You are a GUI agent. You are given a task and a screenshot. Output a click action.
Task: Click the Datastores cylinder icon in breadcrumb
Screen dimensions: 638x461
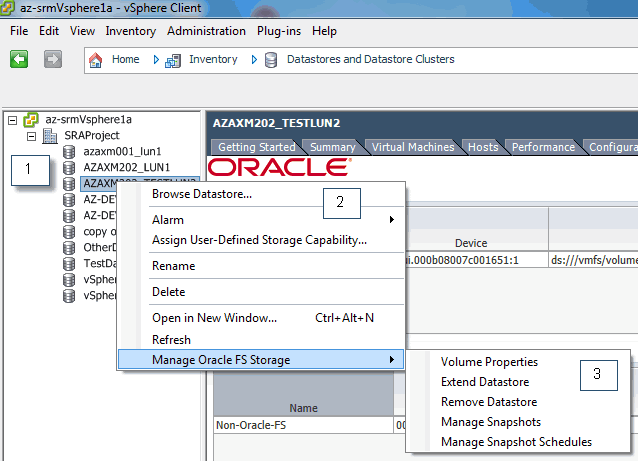coord(271,60)
